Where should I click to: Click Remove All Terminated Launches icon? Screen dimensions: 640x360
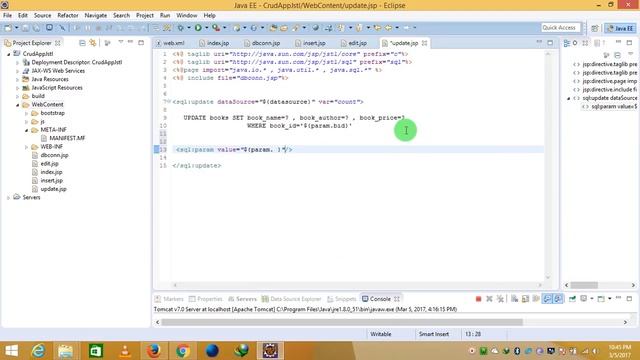coord(500,299)
